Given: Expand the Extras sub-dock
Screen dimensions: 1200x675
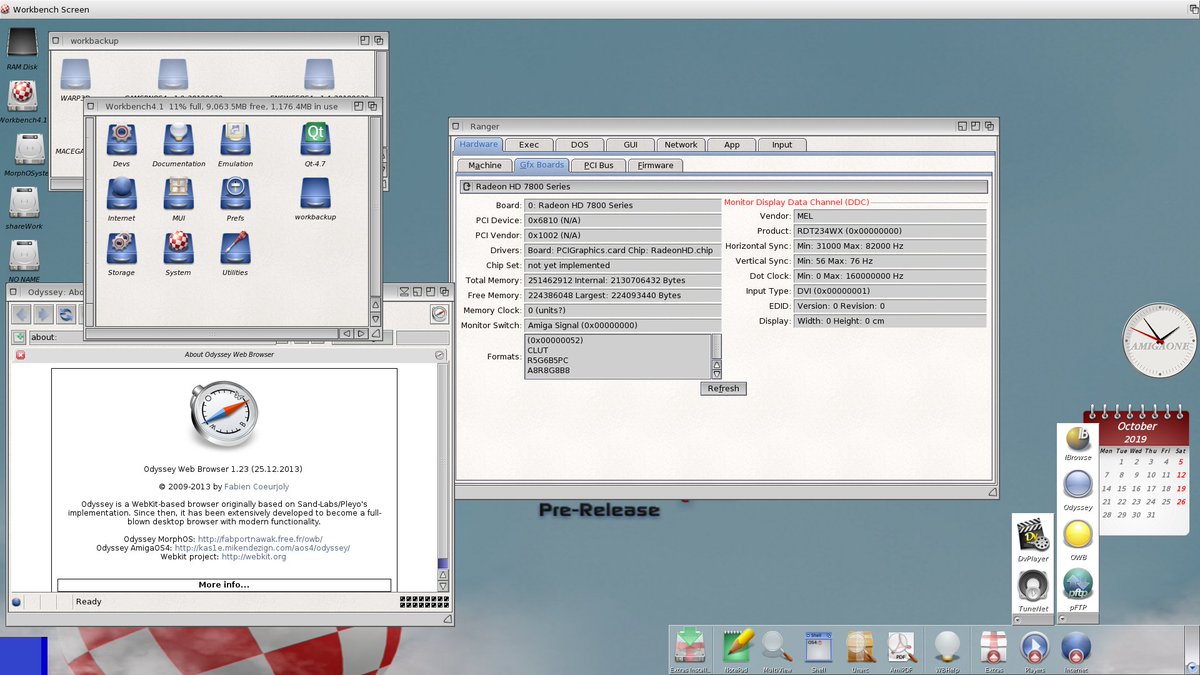Looking at the screenshot, I should 994,650.
